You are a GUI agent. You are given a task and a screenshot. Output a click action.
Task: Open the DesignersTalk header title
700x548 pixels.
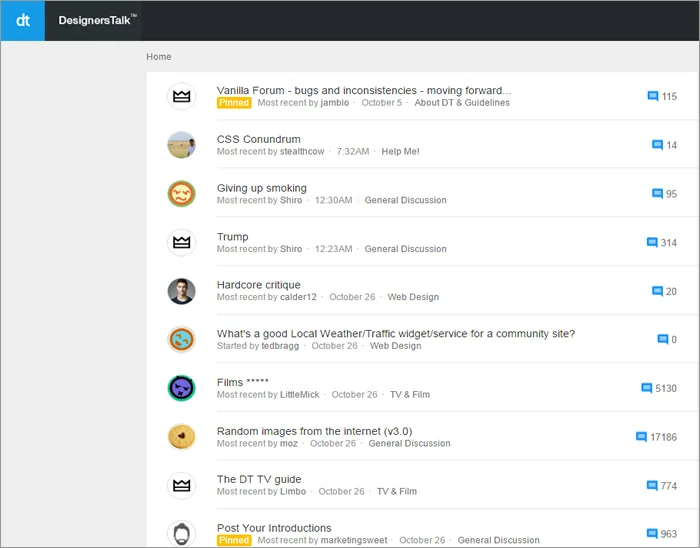(97, 20)
